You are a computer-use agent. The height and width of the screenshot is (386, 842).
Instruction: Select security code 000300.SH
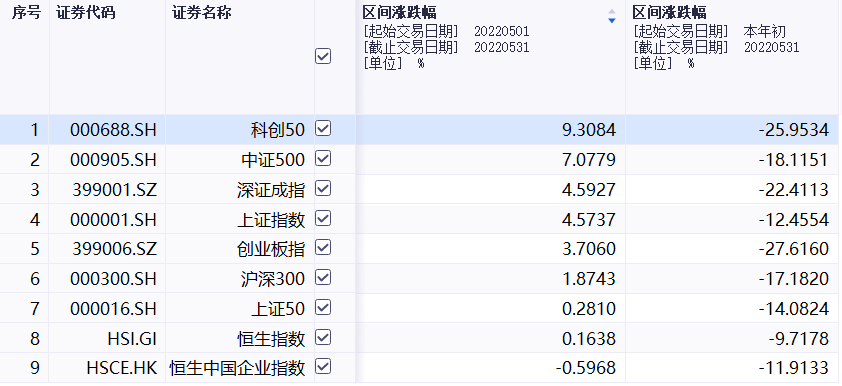(x=113, y=279)
